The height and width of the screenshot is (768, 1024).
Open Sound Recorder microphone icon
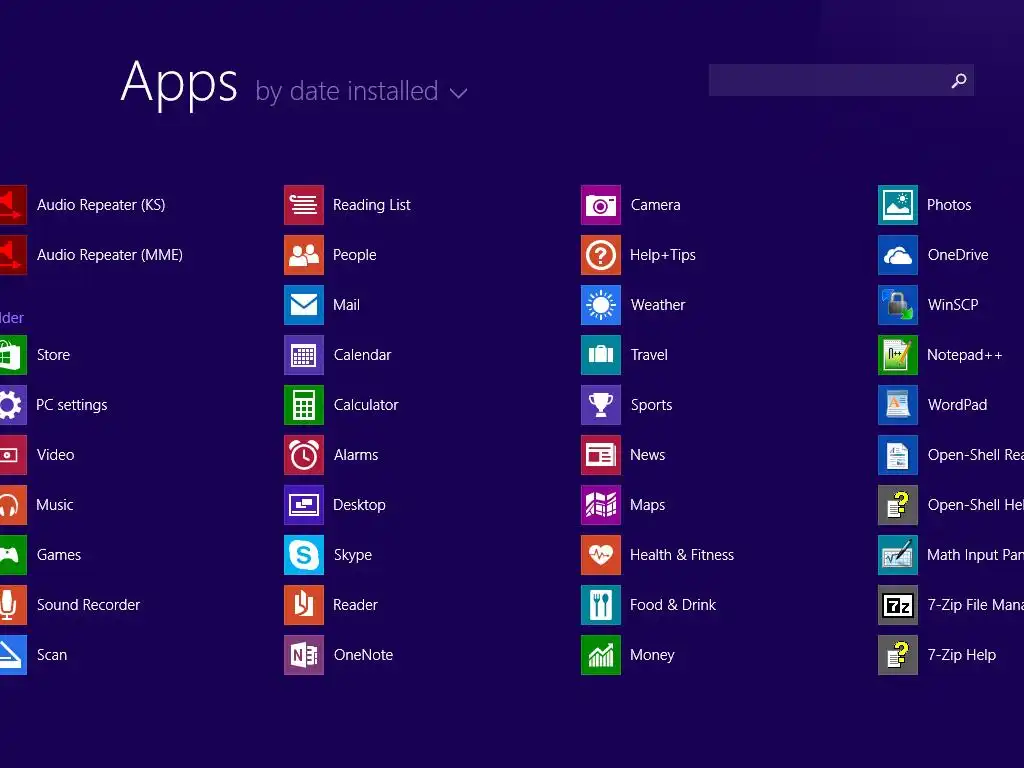13,605
